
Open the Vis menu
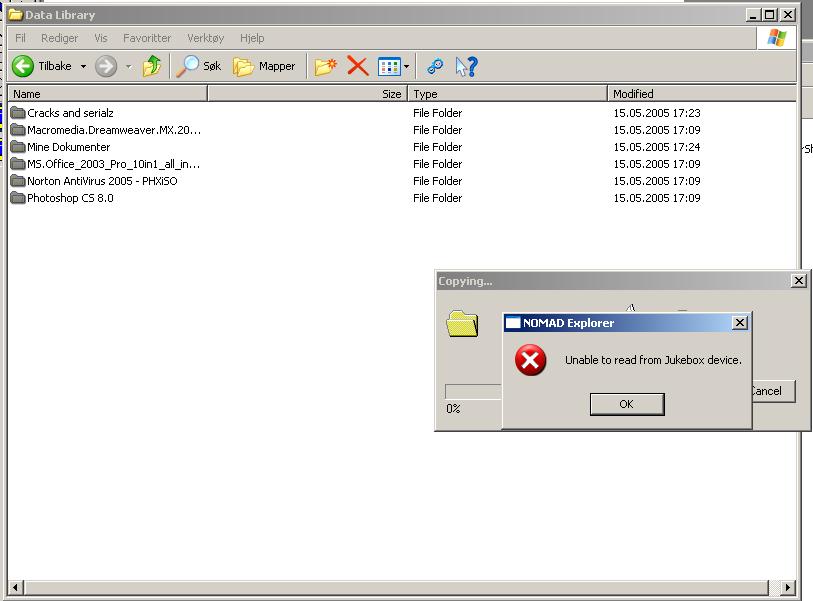tap(101, 38)
